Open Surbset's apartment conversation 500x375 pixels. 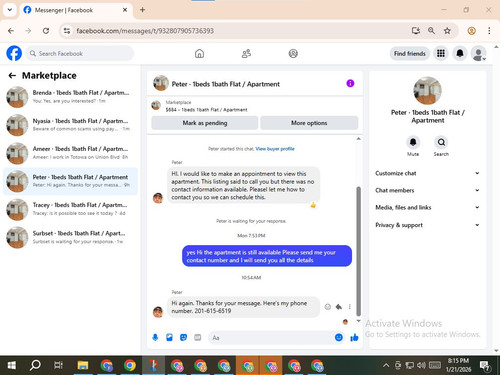[70, 237]
